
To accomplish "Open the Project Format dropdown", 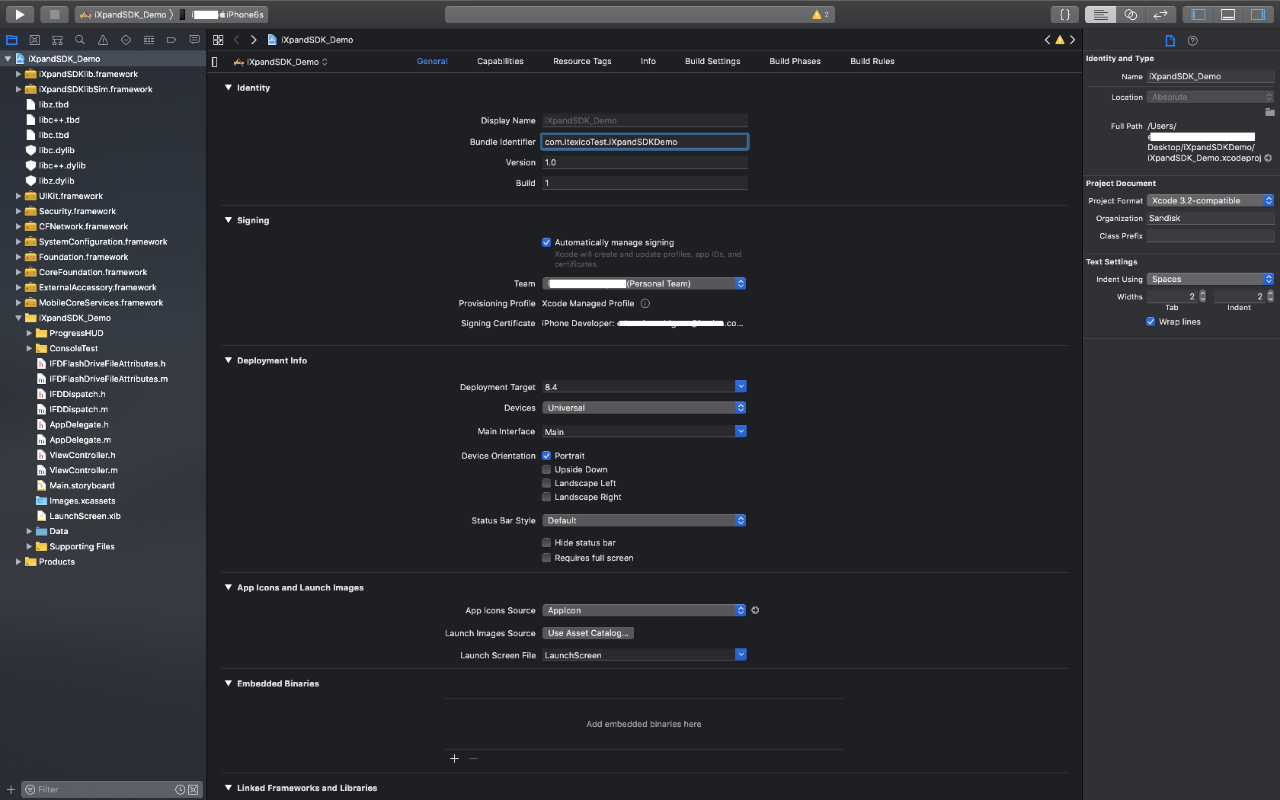I will click(x=1210, y=200).
